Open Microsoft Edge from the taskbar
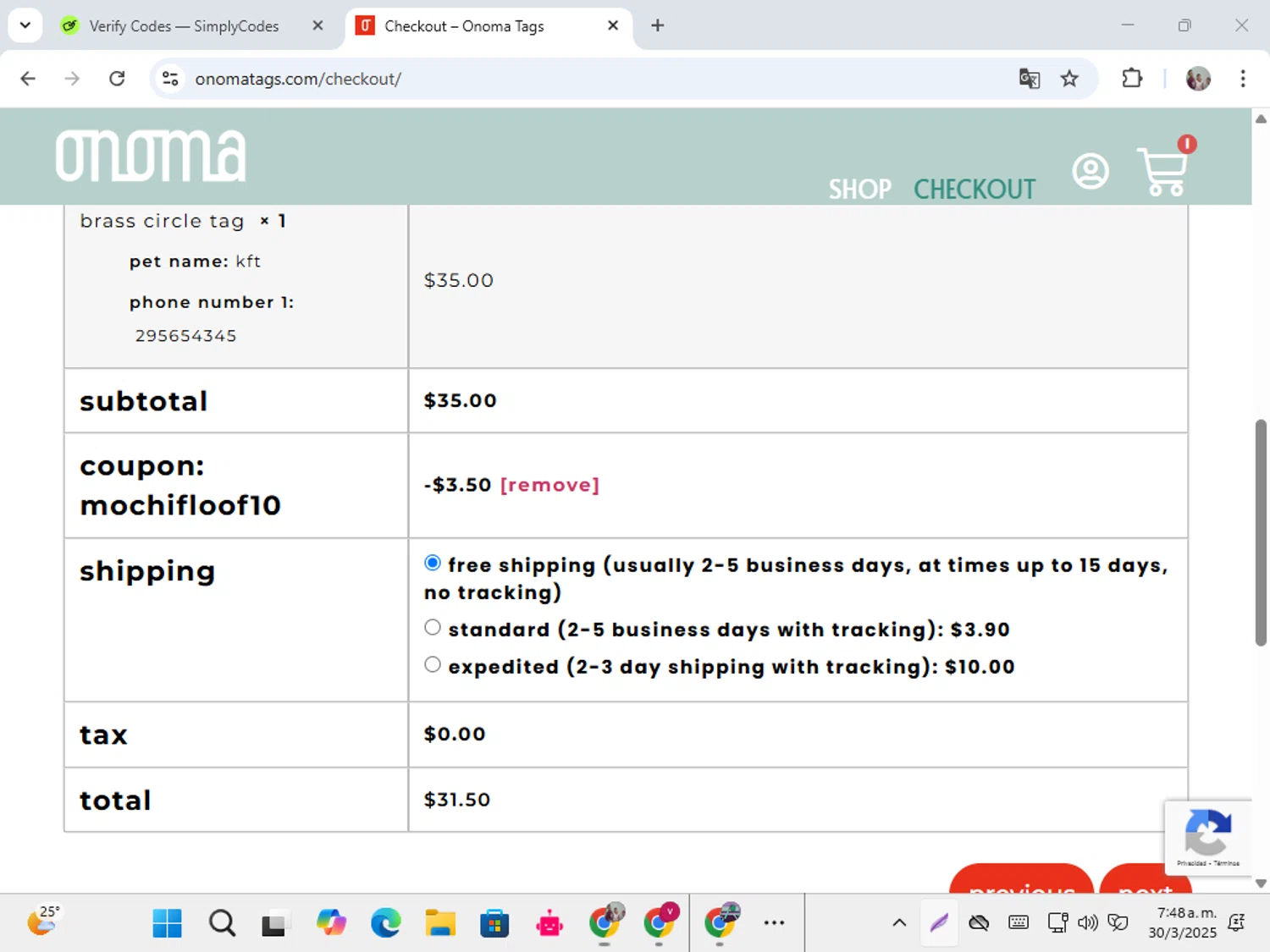 point(385,923)
